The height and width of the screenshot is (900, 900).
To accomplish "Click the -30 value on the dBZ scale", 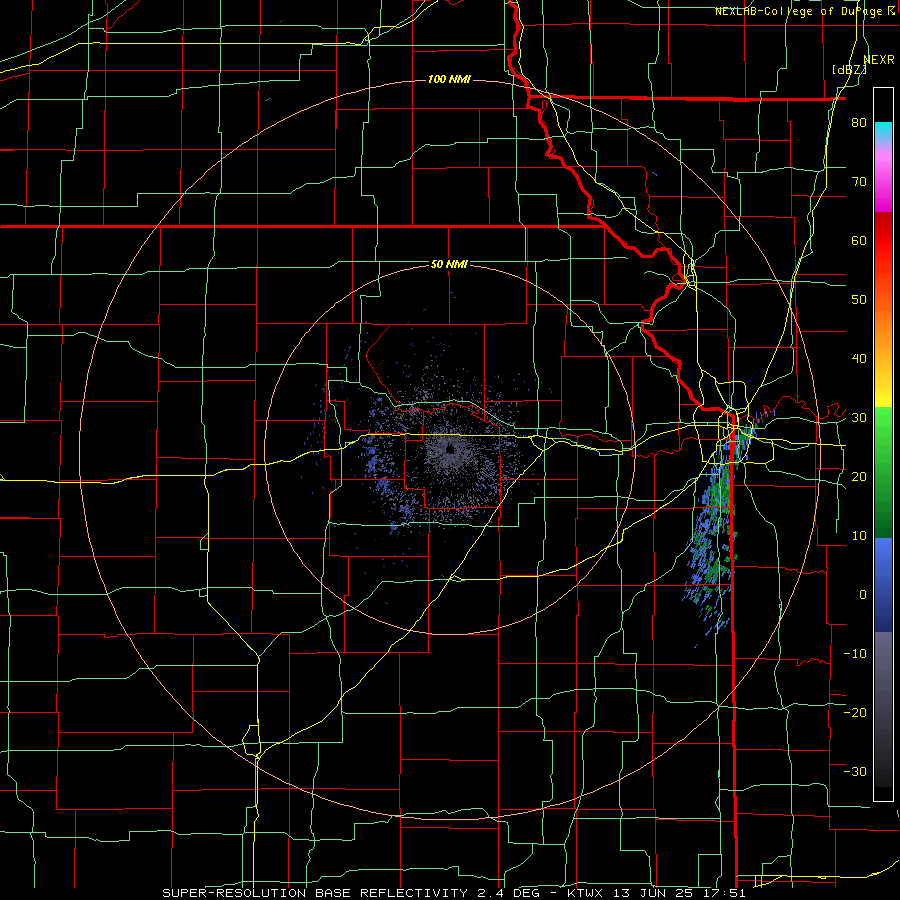I will pos(855,771).
